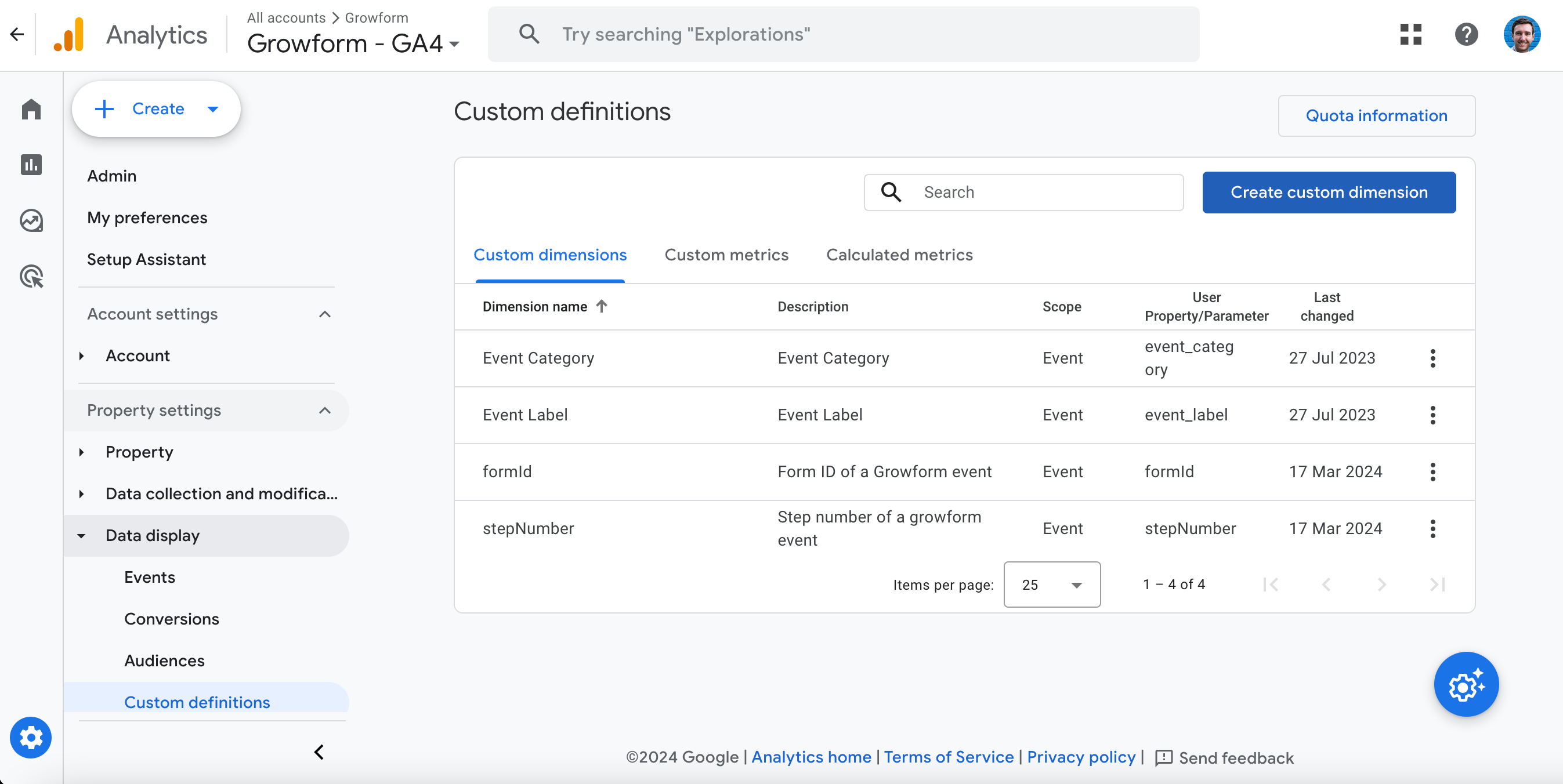Click the Analytics insights floating gear button
The image size is (1563, 784).
tap(1466, 684)
